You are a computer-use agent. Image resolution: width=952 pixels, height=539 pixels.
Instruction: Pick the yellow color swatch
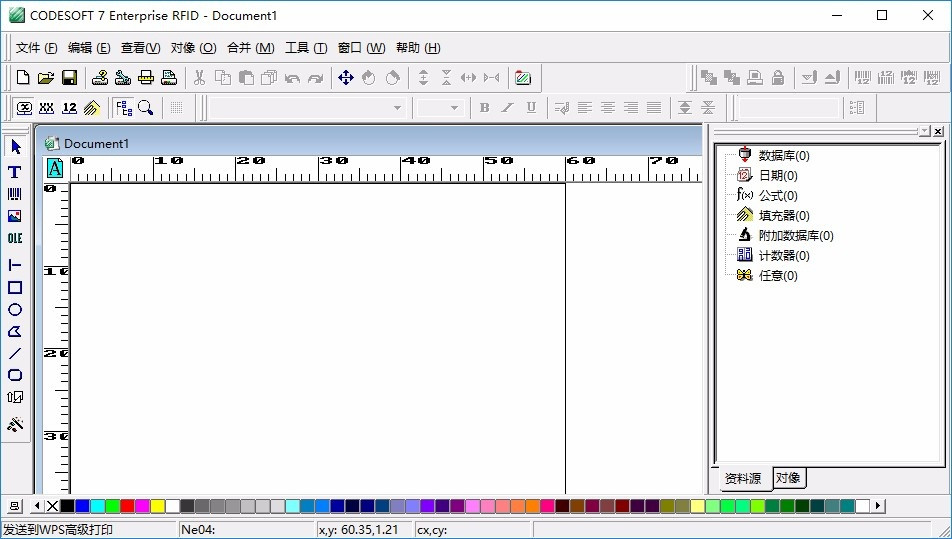click(157, 506)
